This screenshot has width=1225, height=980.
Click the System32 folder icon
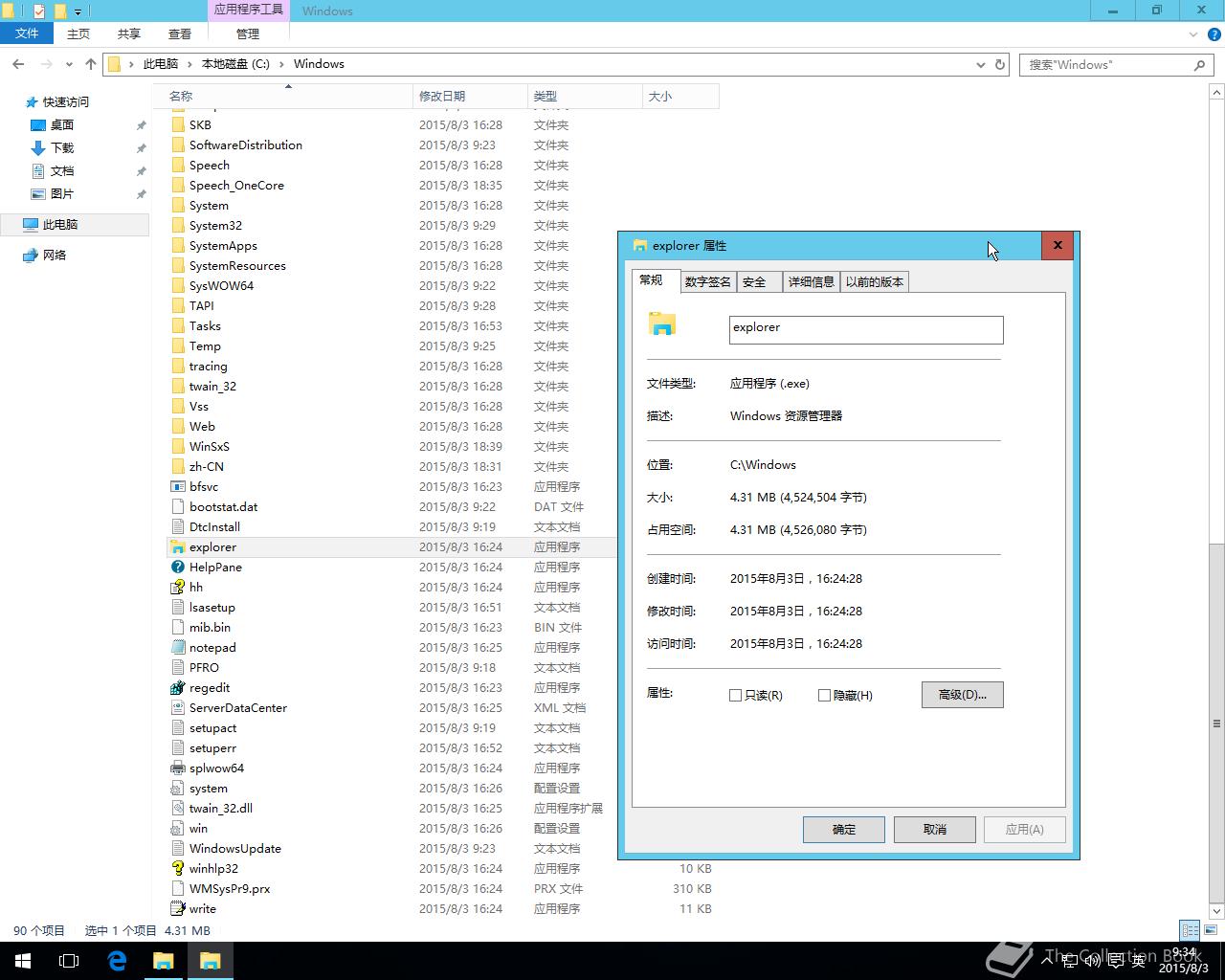point(177,226)
